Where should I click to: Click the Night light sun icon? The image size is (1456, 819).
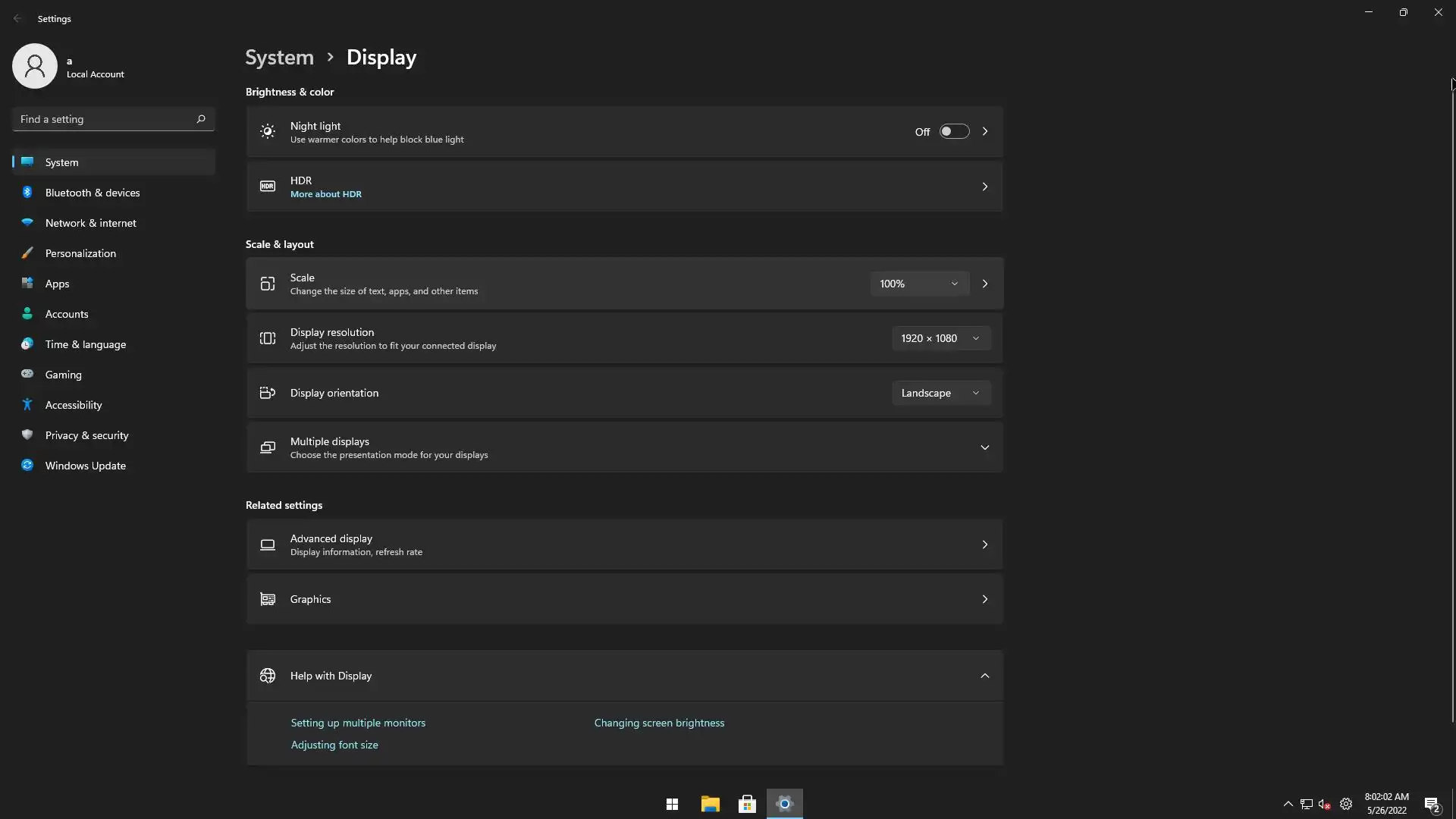(x=267, y=132)
